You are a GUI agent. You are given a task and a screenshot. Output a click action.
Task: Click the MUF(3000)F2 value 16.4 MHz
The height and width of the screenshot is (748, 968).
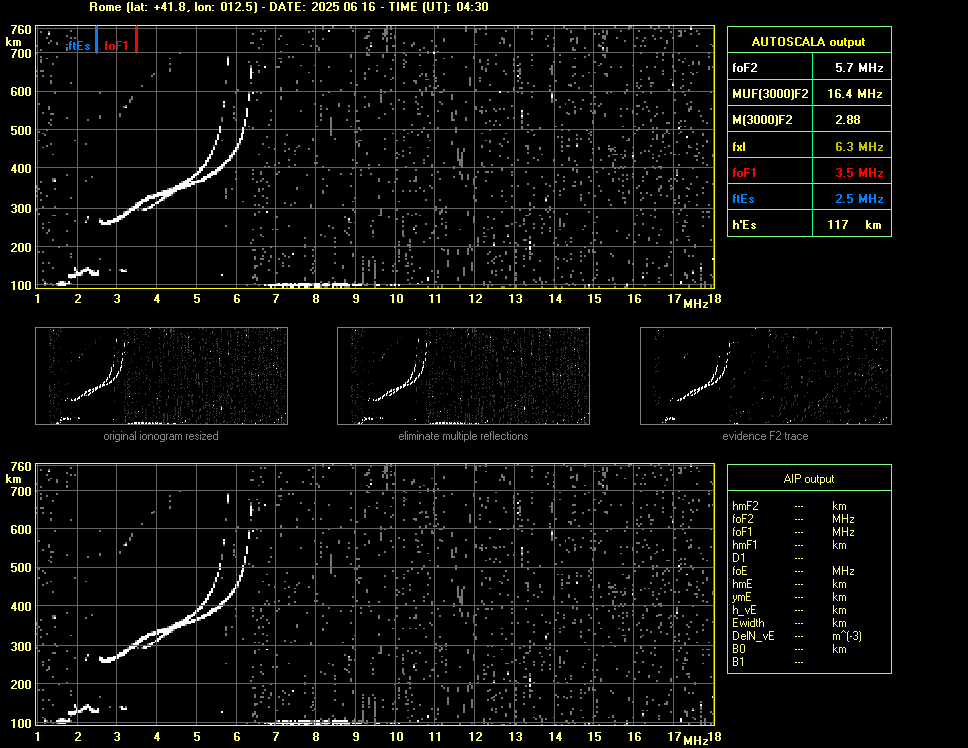pyautogui.click(x=854, y=94)
